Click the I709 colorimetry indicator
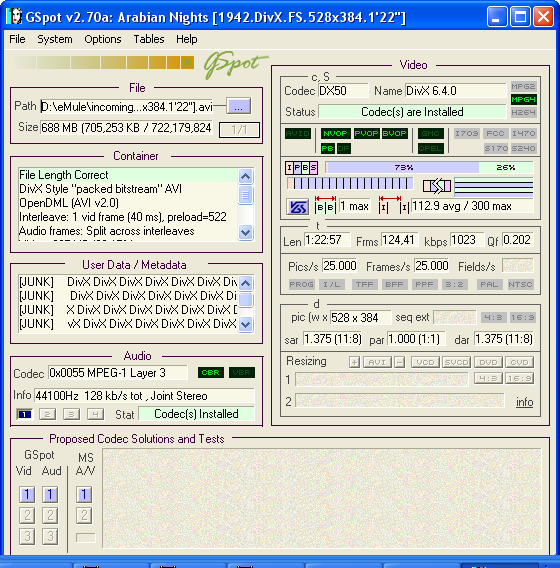The image size is (560, 568). 467,133
